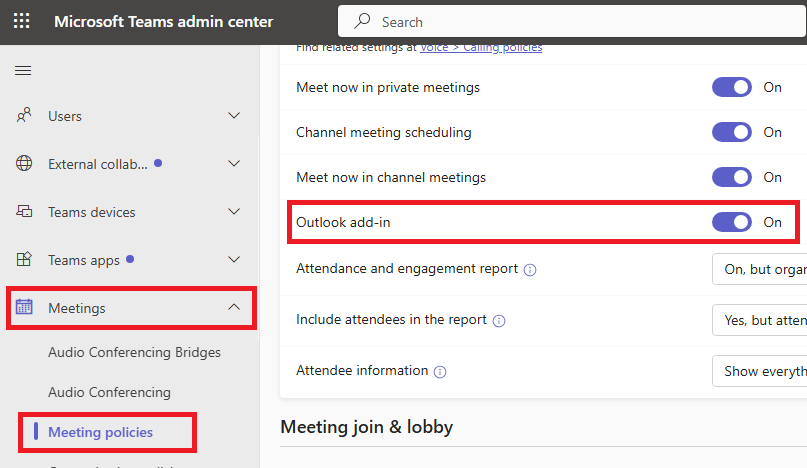Show info for Include attendees in report

499,321
